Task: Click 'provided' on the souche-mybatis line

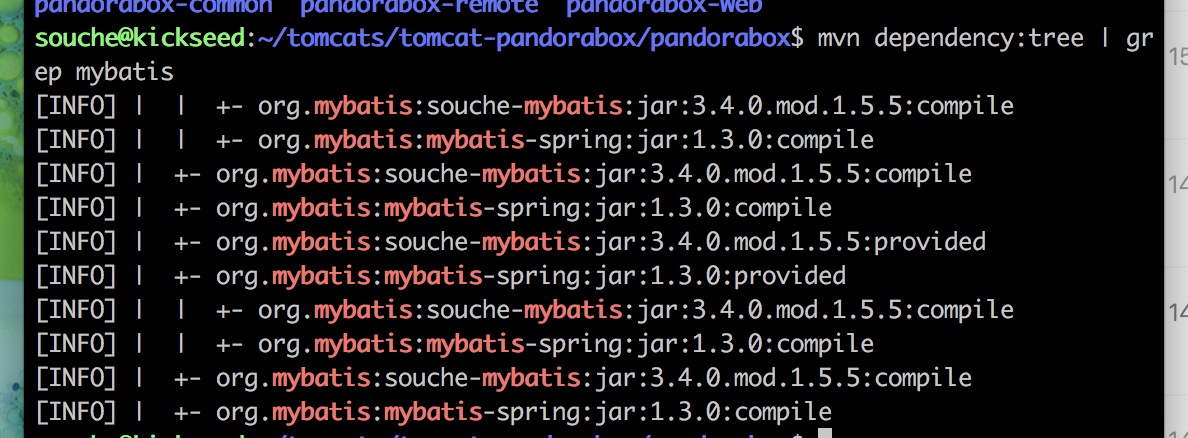Action: point(930,242)
